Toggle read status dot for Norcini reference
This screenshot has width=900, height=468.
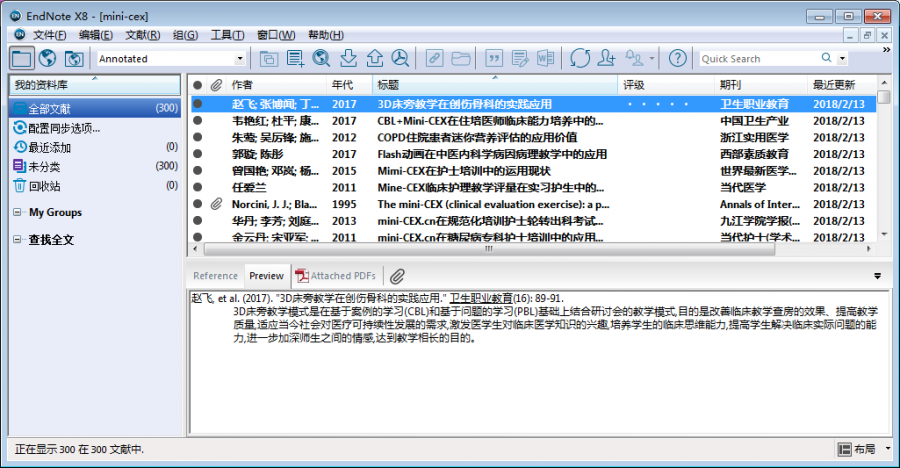[198, 204]
